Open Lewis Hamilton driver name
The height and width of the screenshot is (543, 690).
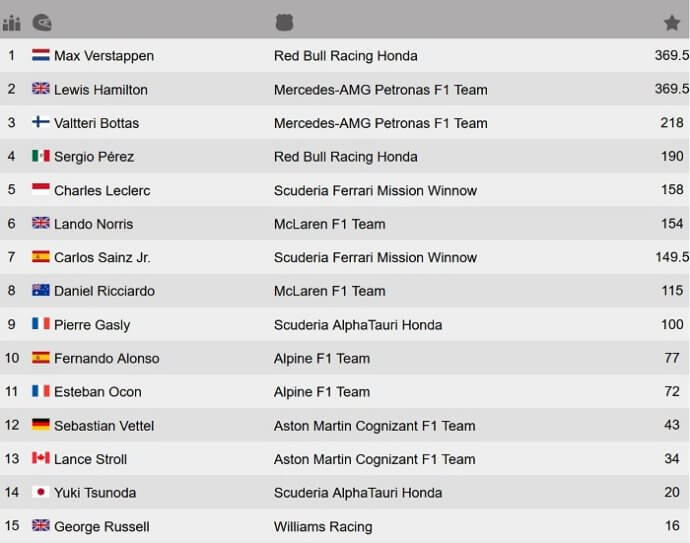(101, 90)
